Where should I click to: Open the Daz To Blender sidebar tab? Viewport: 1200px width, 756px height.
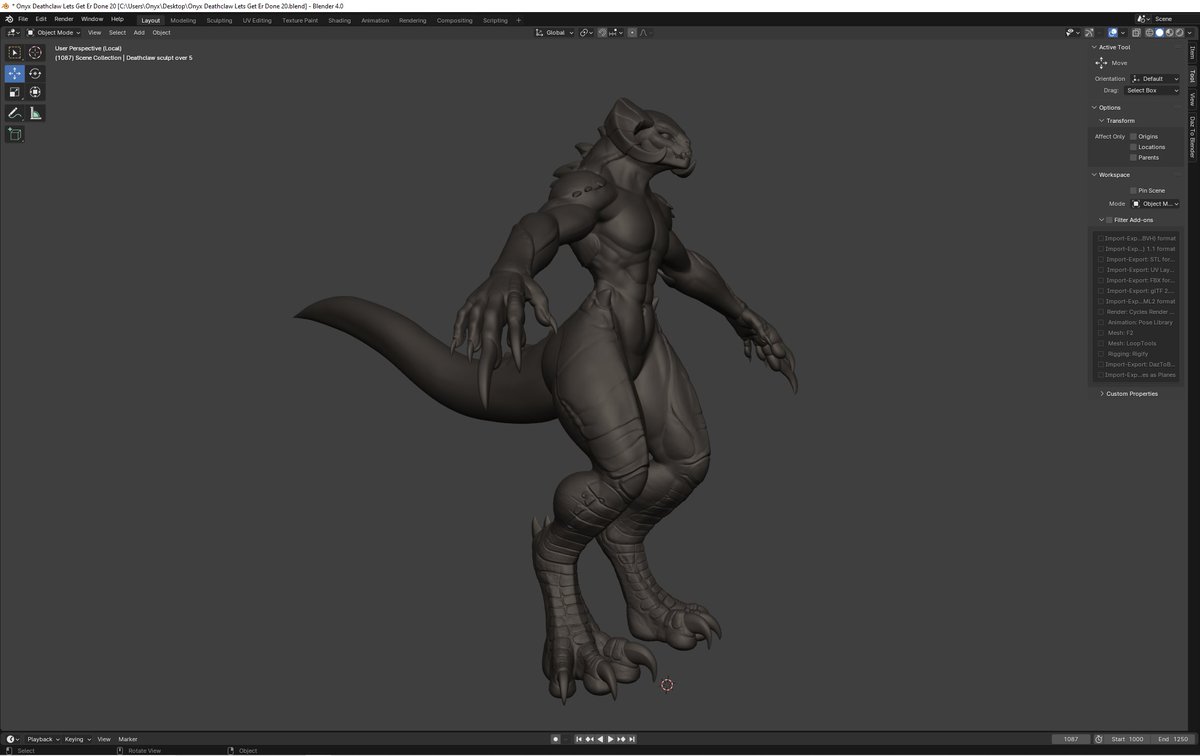pyautogui.click(x=1192, y=137)
